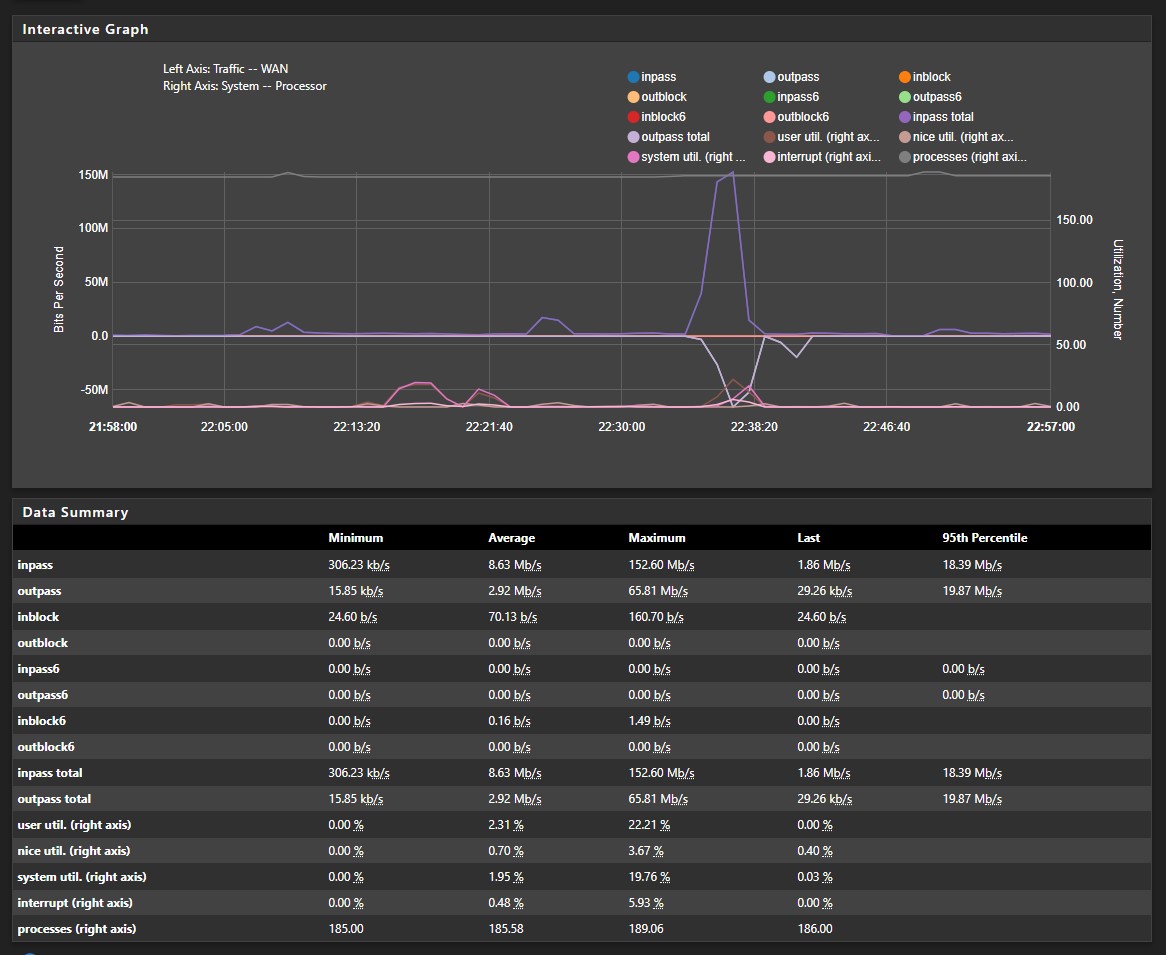1166x955 pixels.
Task: Click the blue inpass legend circle
Action: point(633,77)
